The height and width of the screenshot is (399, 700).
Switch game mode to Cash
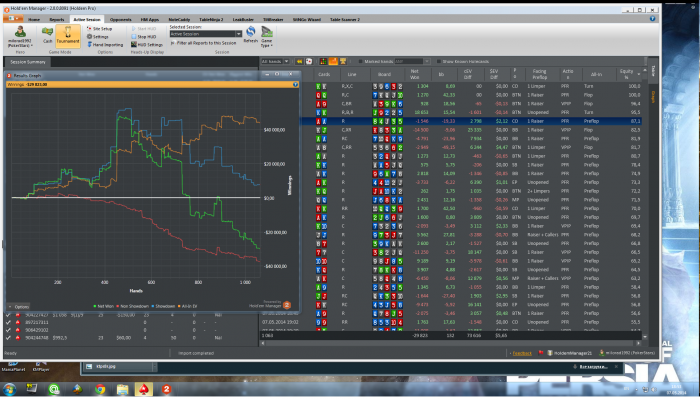[47, 35]
